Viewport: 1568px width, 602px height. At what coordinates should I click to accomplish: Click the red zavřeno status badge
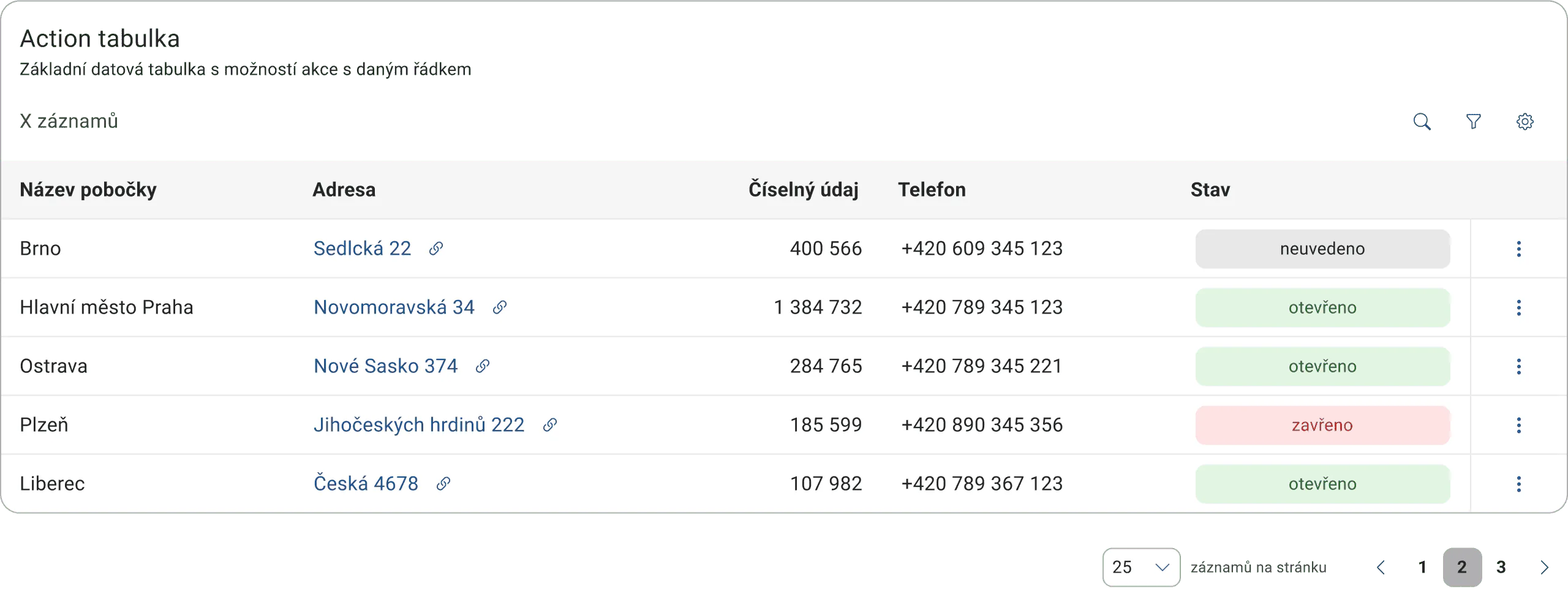coord(1322,425)
